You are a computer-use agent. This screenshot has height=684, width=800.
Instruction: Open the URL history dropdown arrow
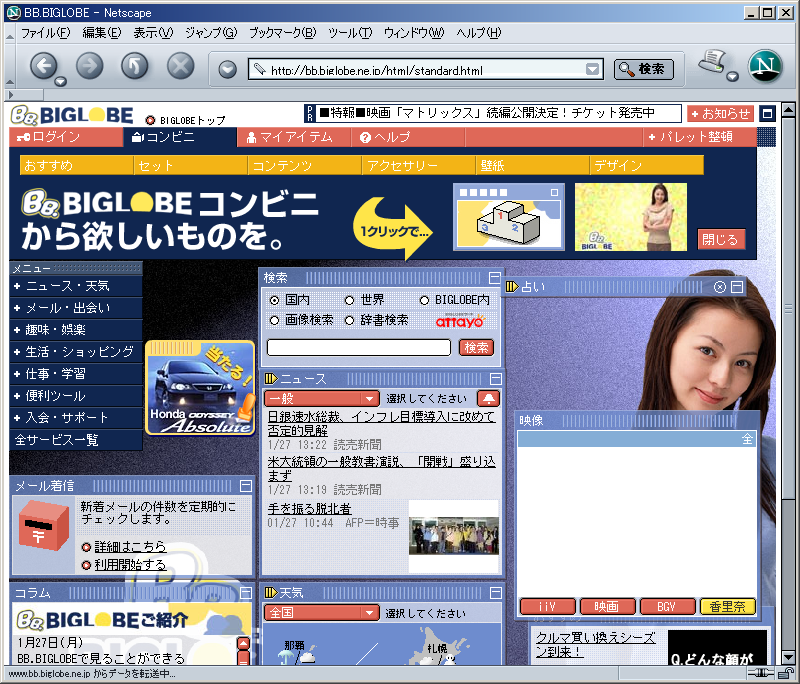(592, 69)
